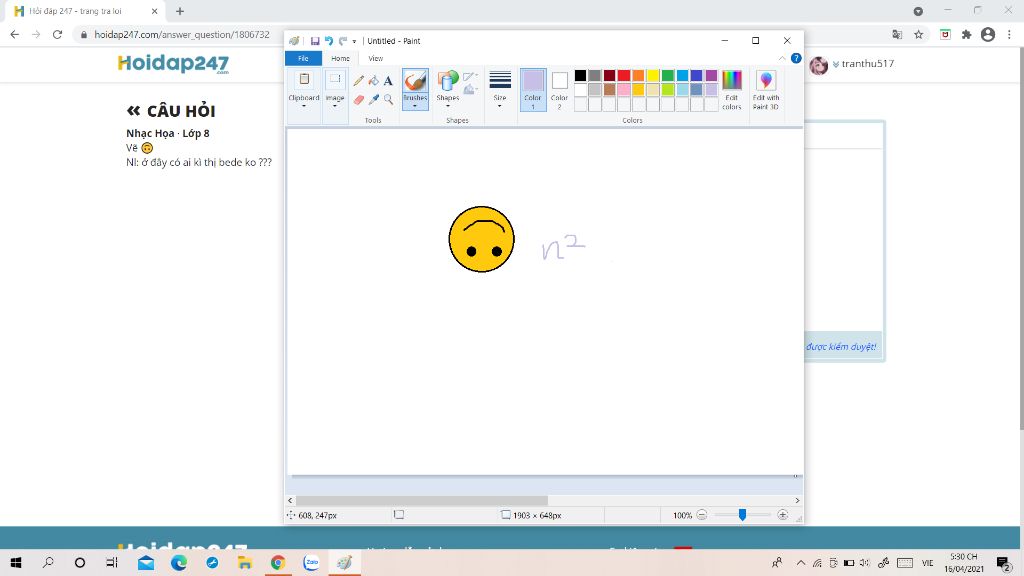Click the zoom in plus button in Paint

click(782, 515)
